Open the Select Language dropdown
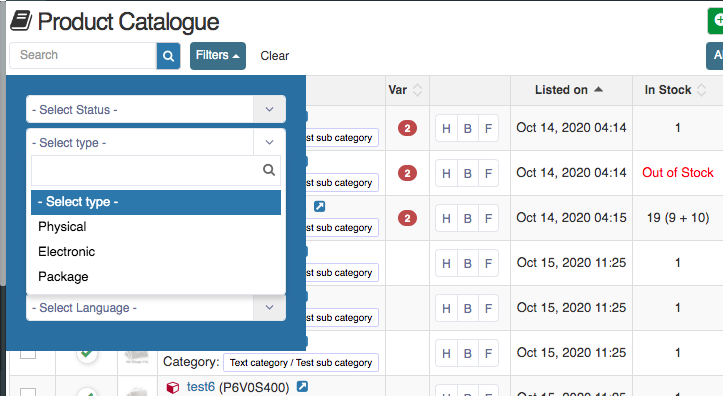Screen dimensions: 723x396 pos(156,307)
